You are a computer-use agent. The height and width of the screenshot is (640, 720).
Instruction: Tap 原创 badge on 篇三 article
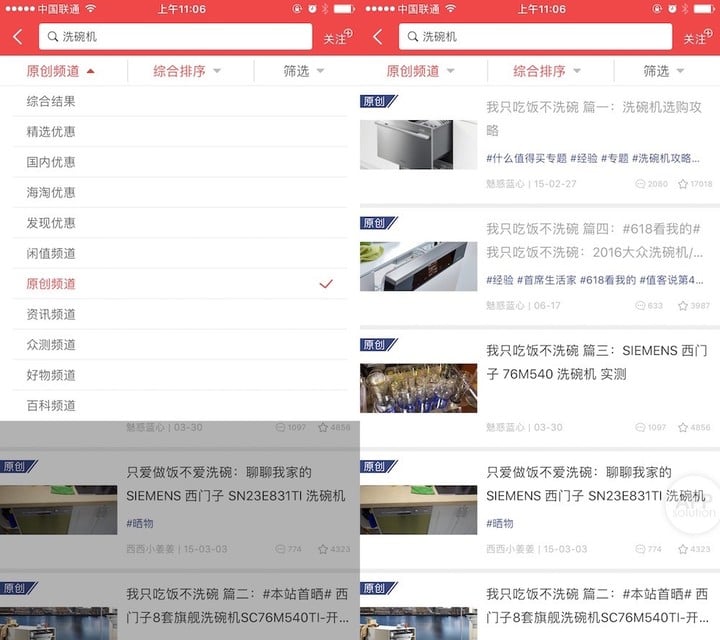click(378, 345)
